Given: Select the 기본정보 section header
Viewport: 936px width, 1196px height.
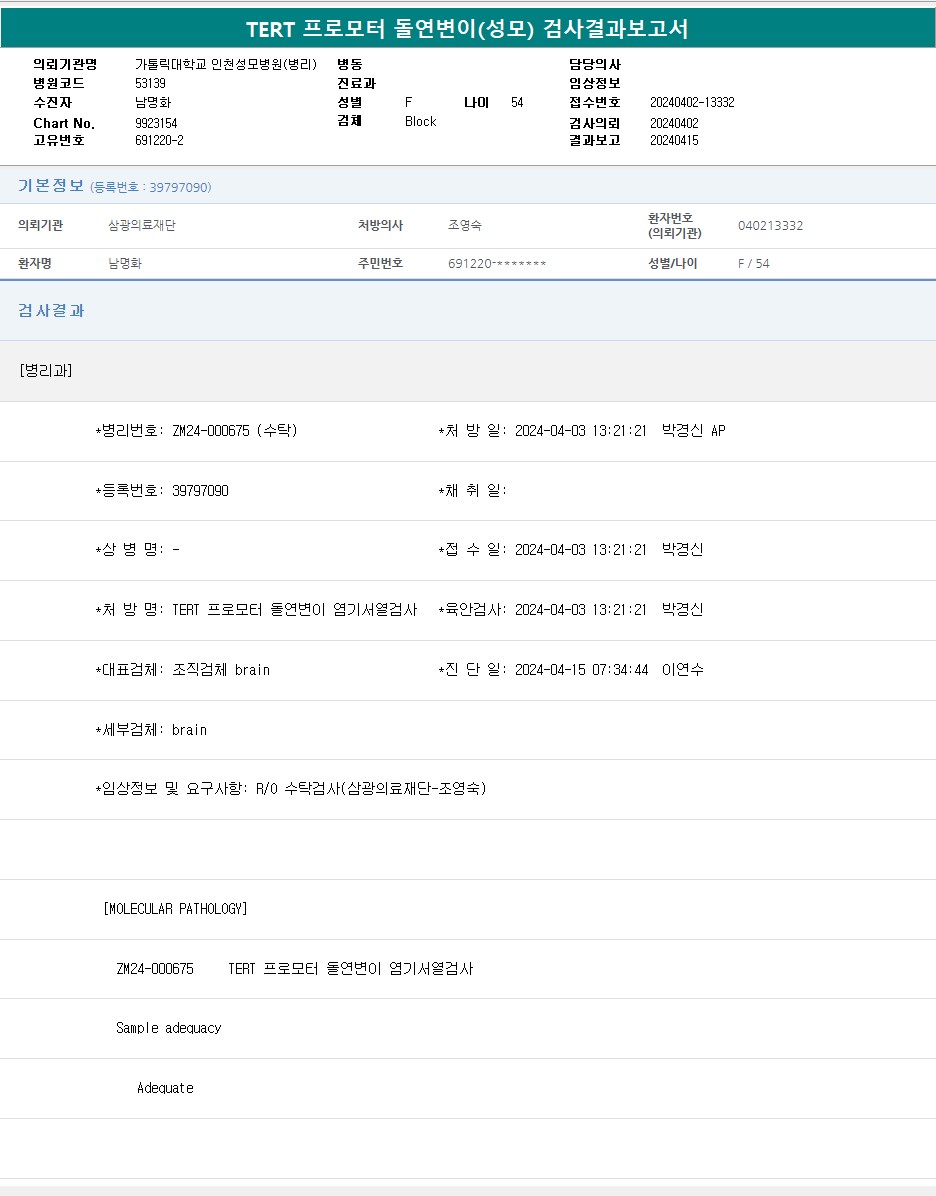Looking at the screenshot, I should pos(51,186).
